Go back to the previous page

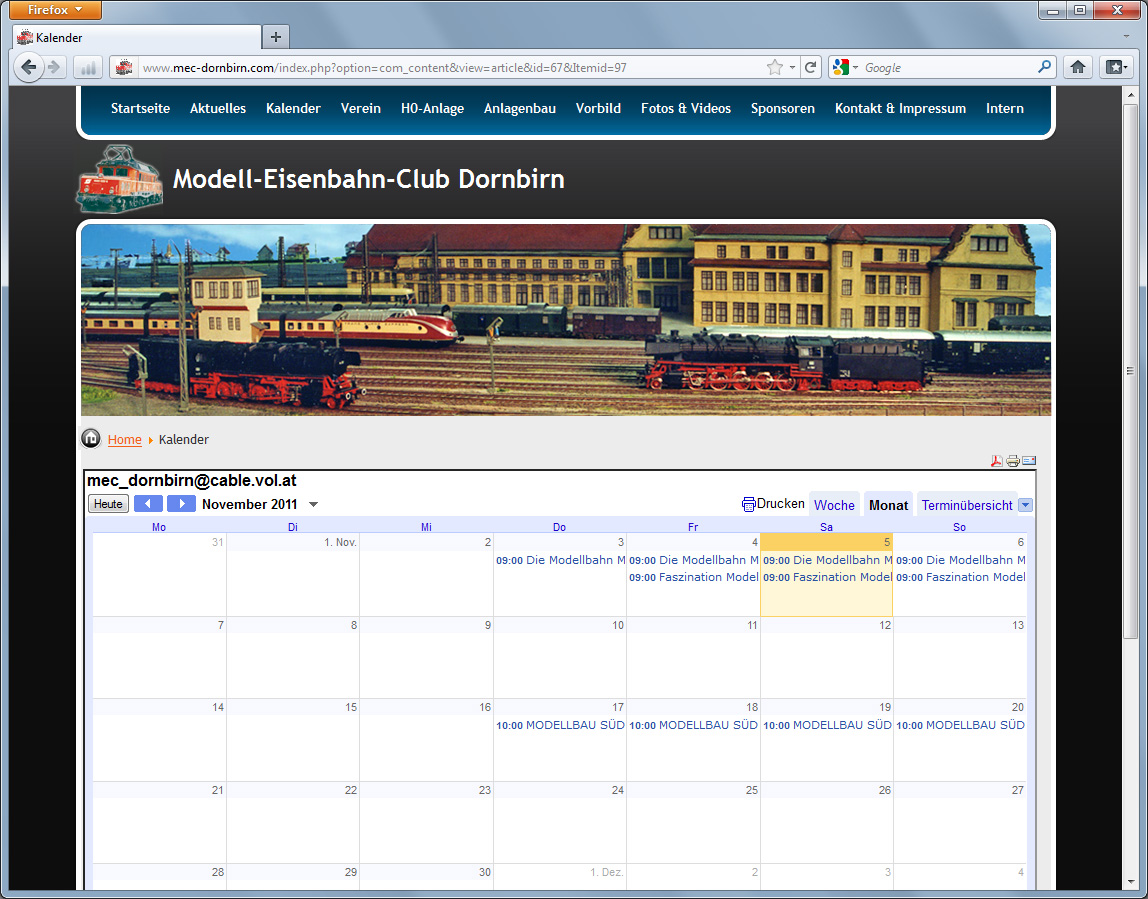point(29,67)
